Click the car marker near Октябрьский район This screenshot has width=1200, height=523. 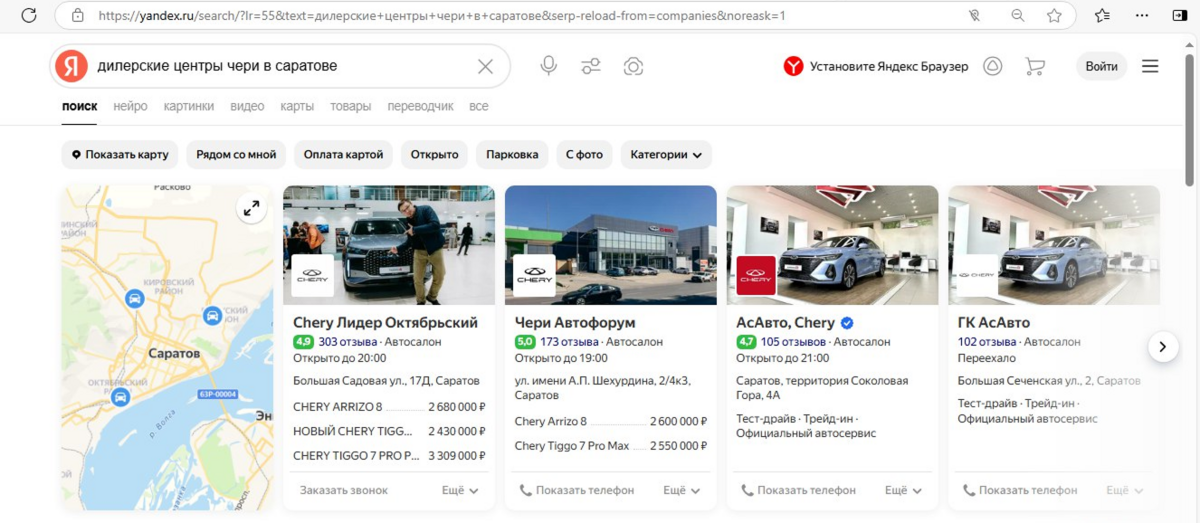pyautogui.click(x=120, y=397)
